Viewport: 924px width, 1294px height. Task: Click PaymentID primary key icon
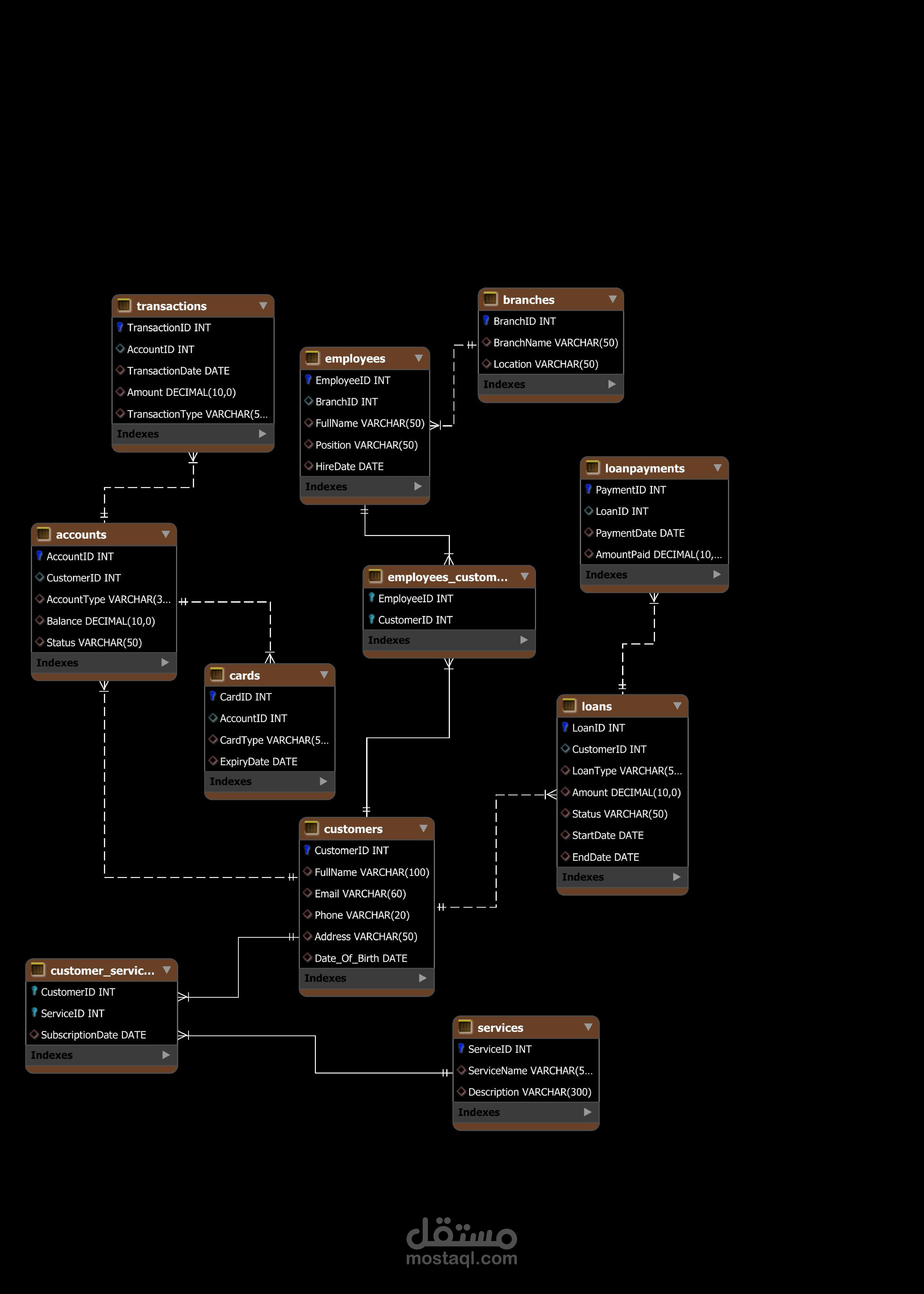(x=588, y=489)
